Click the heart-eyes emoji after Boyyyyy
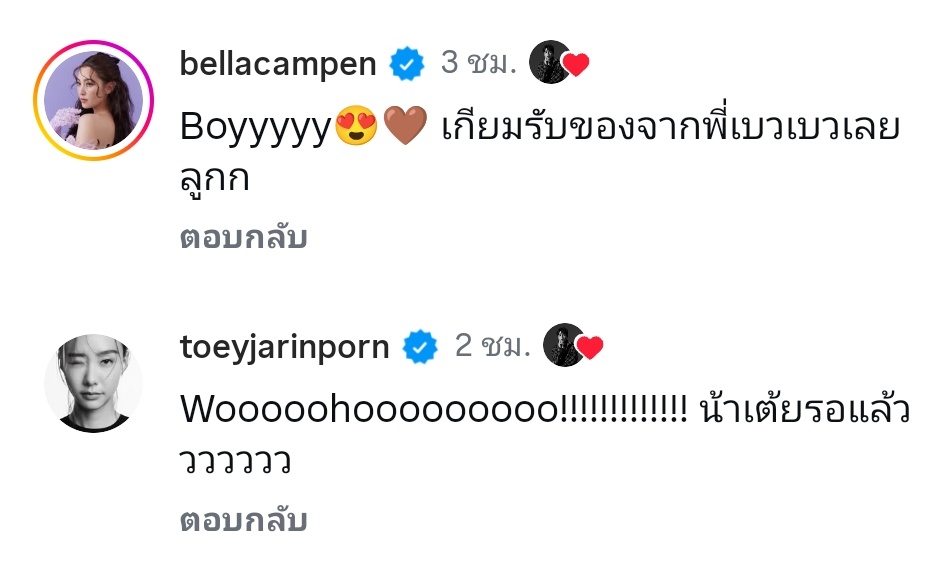 pos(356,126)
